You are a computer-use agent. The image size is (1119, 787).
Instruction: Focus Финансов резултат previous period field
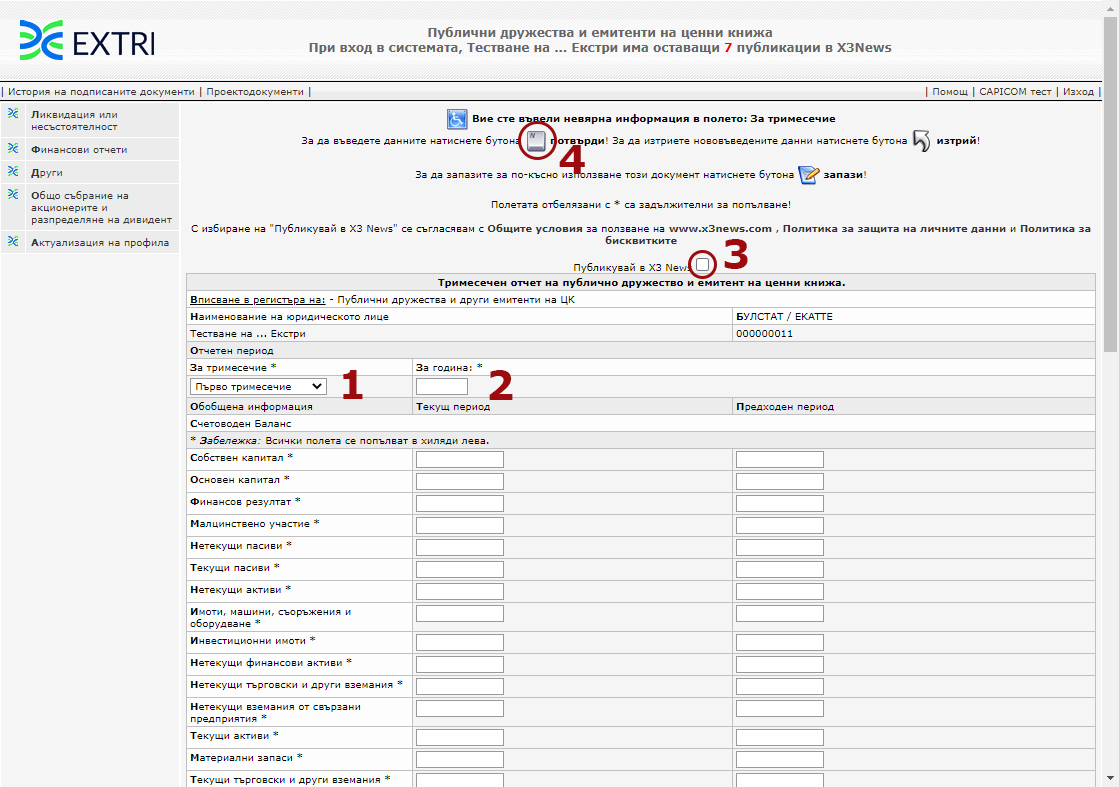pos(779,504)
